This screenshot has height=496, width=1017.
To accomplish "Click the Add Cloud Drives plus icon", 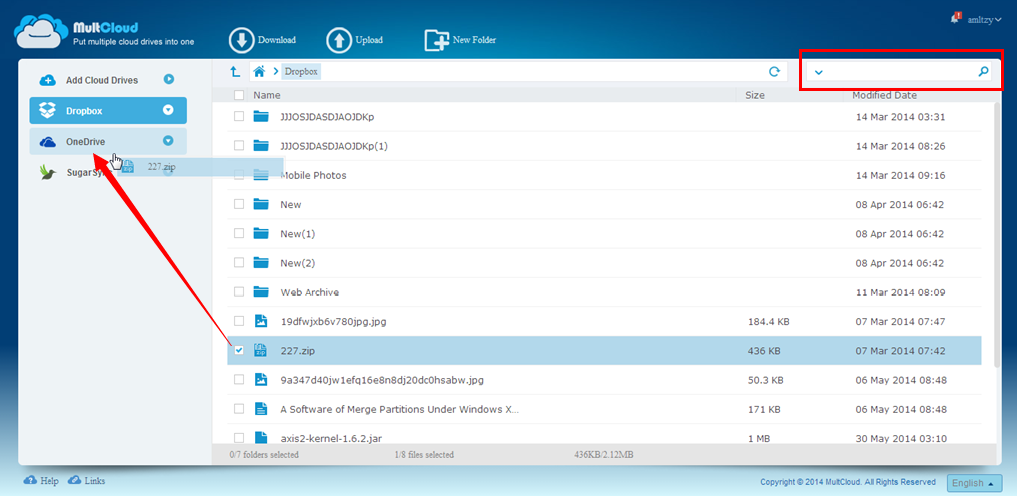I will [x=47, y=80].
